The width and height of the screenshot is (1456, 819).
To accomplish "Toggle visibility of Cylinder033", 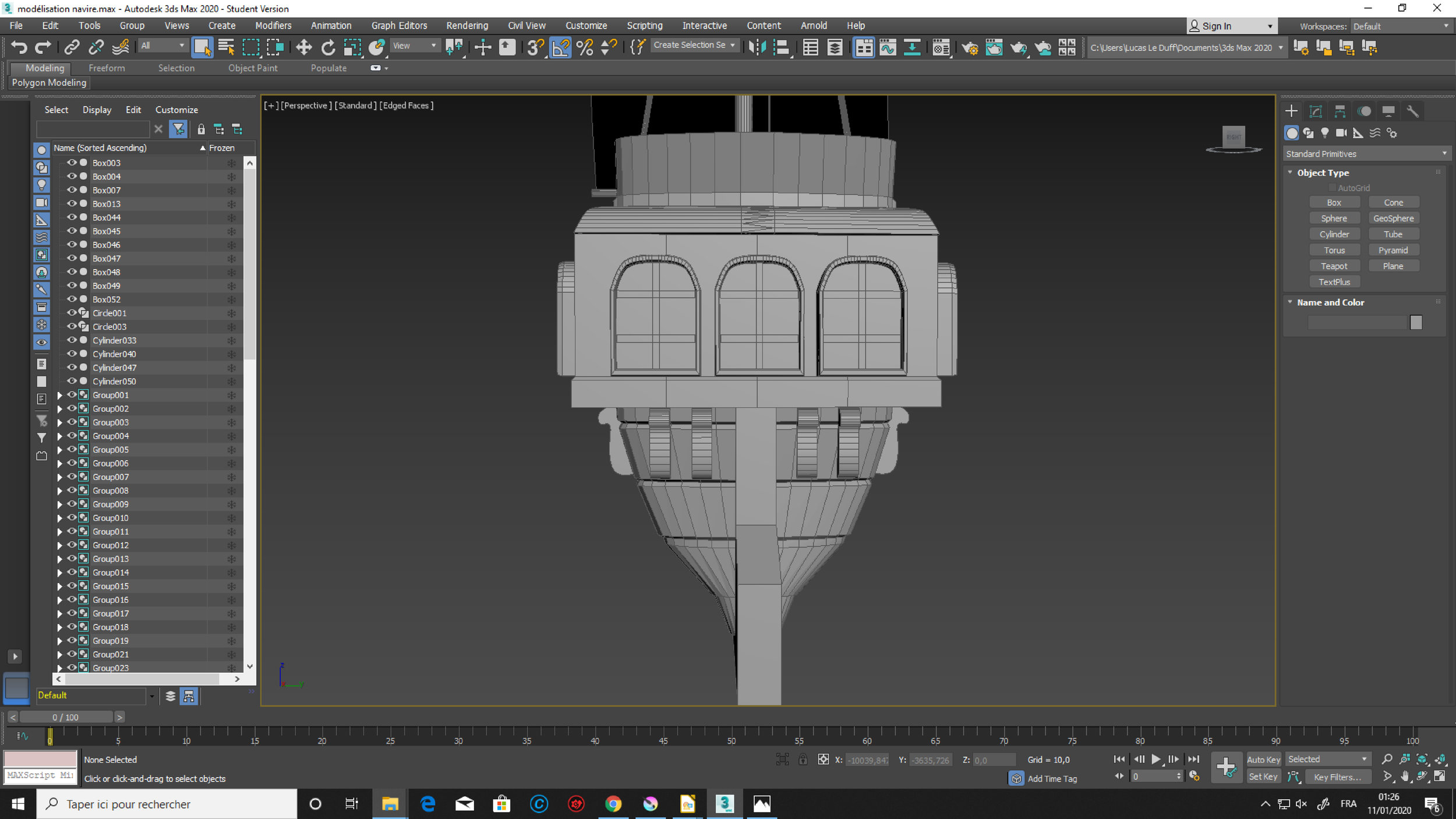I will click(x=72, y=340).
